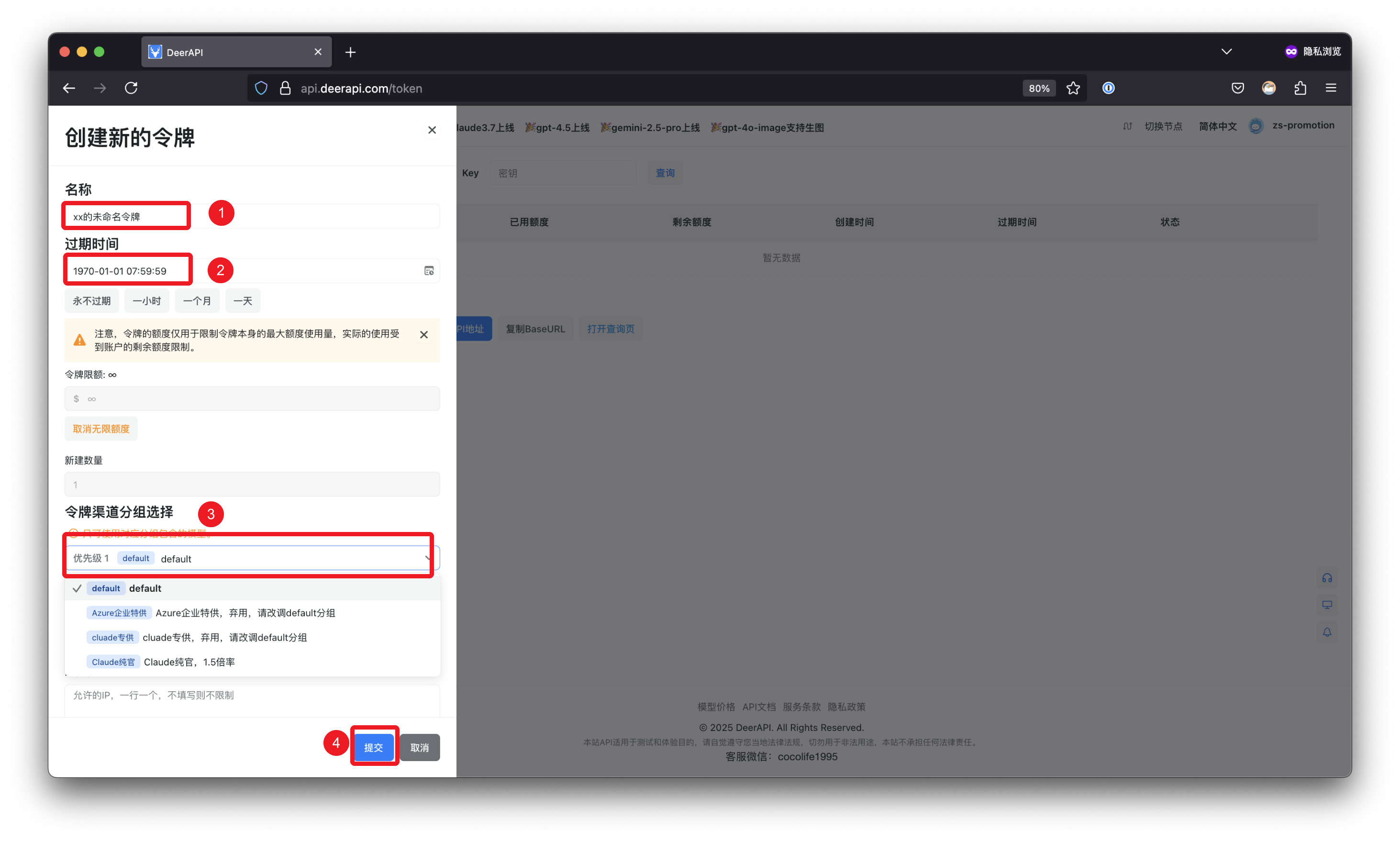The height and width of the screenshot is (841, 1400).
Task: Open a new browser tab
Action: pos(350,52)
